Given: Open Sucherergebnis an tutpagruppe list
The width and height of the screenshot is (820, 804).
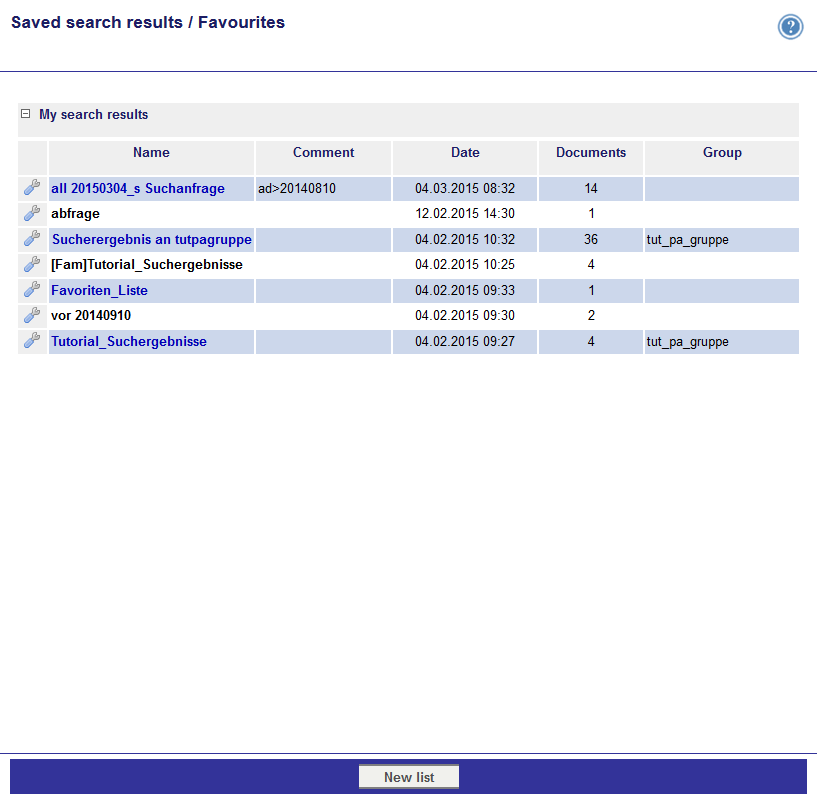Looking at the screenshot, I should tap(152, 240).
